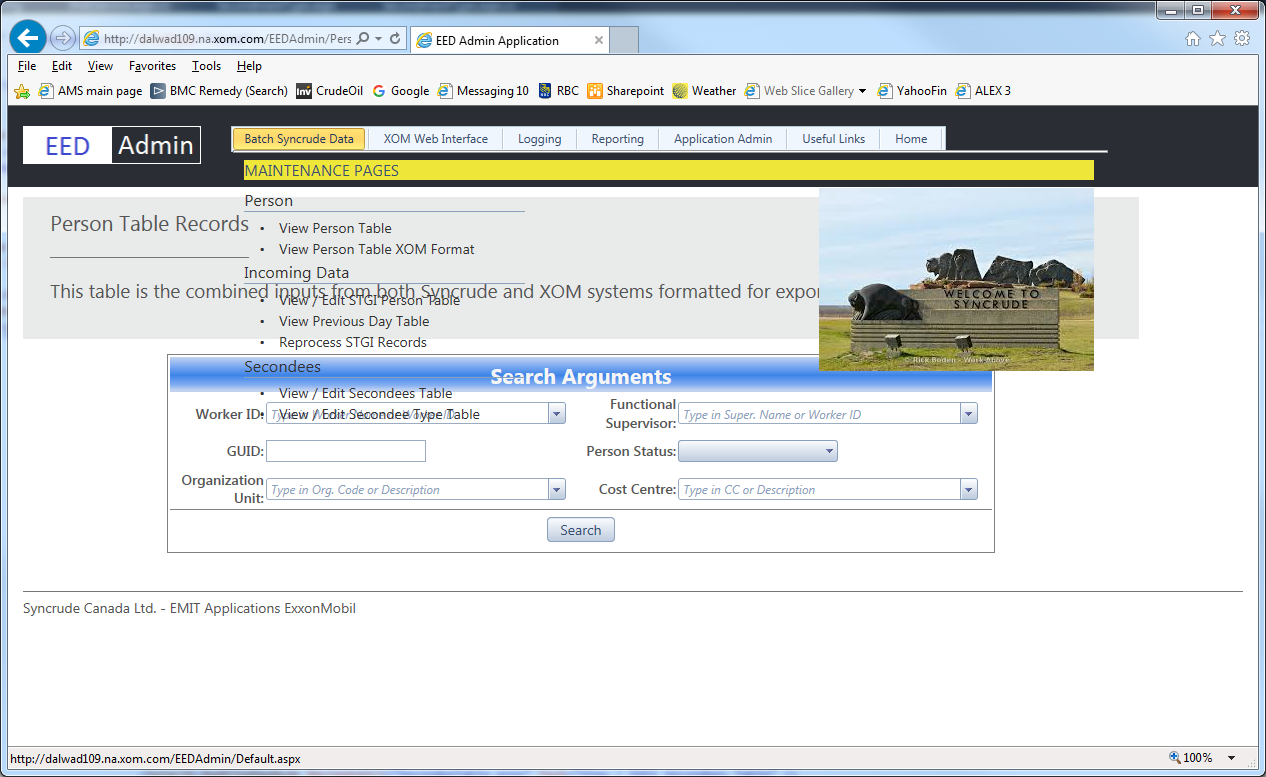Click the Search button
1266x777 pixels.
(x=581, y=530)
